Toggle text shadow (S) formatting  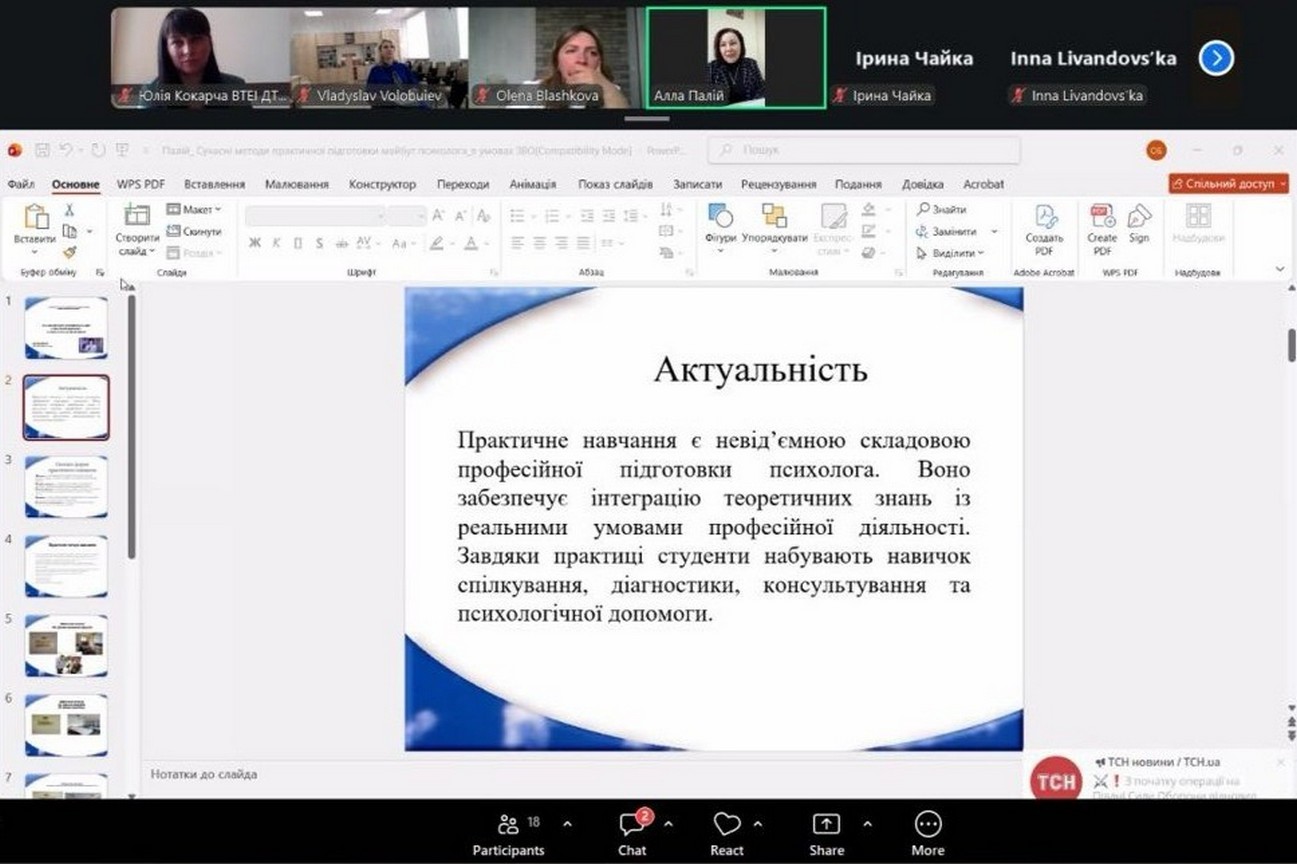(x=319, y=243)
